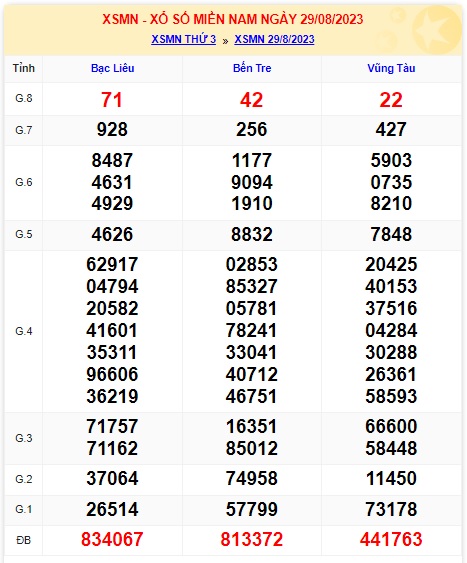Select the Bạc Liêu province header

click(x=112, y=68)
